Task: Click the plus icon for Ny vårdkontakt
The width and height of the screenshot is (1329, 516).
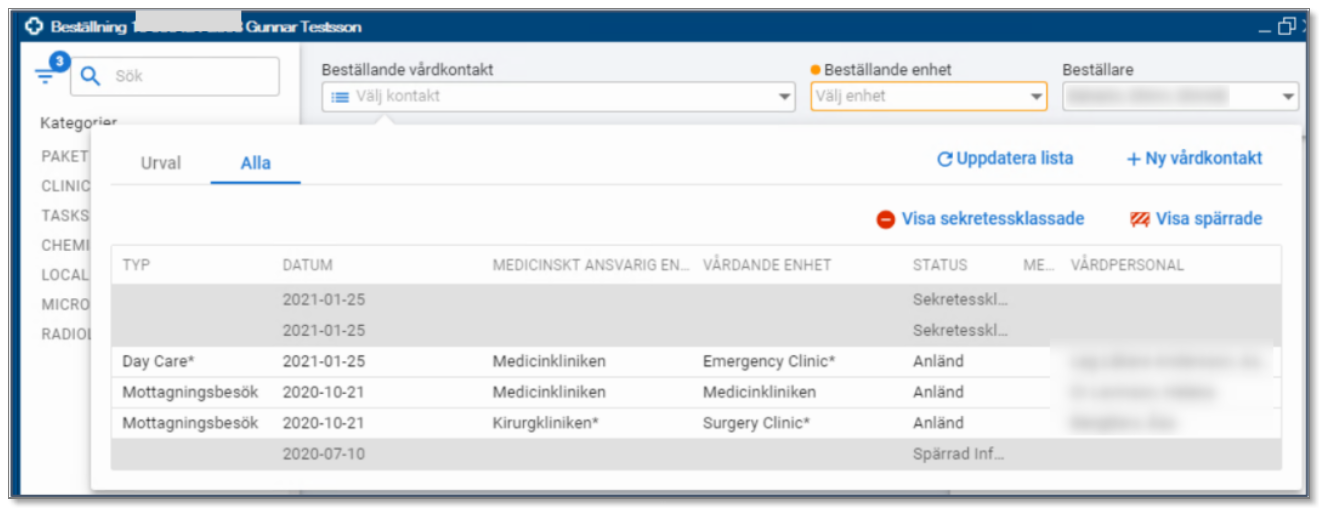Action: [1133, 159]
